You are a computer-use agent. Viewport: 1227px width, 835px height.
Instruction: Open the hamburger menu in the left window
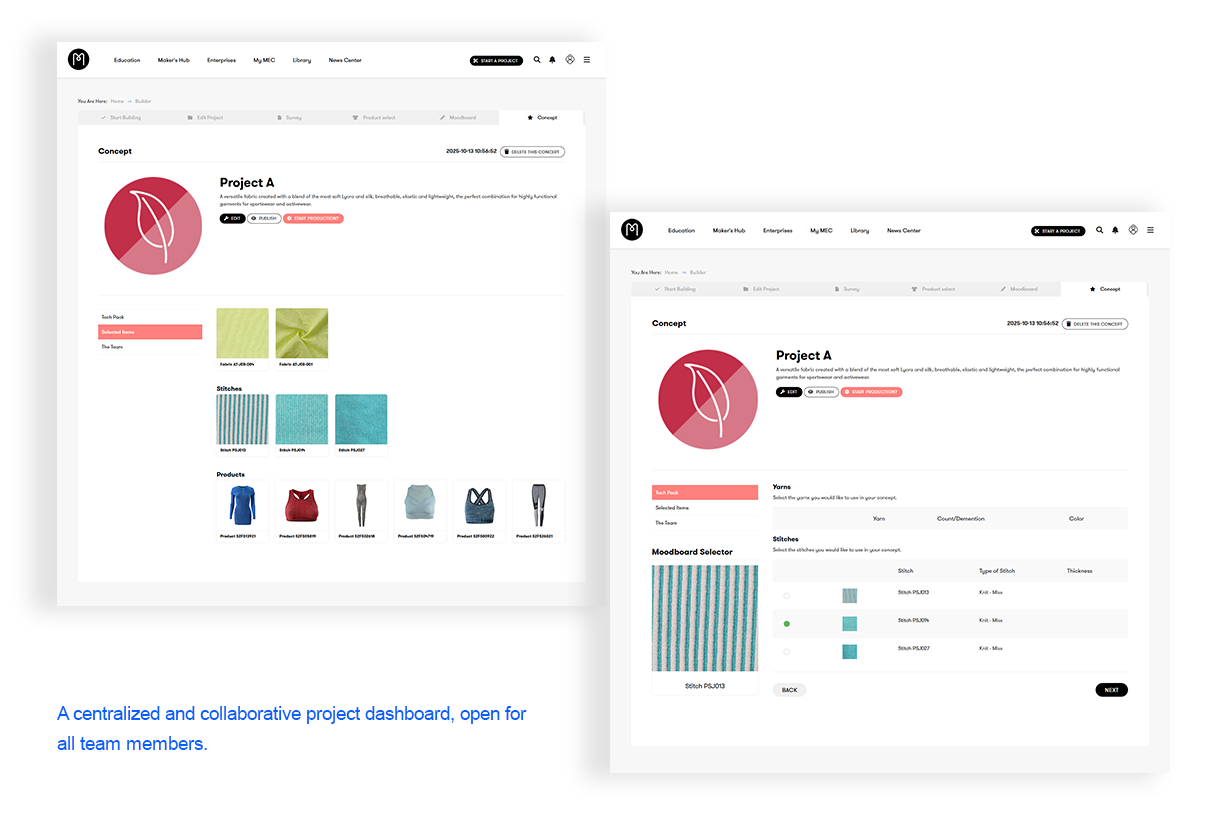[587, 60]
